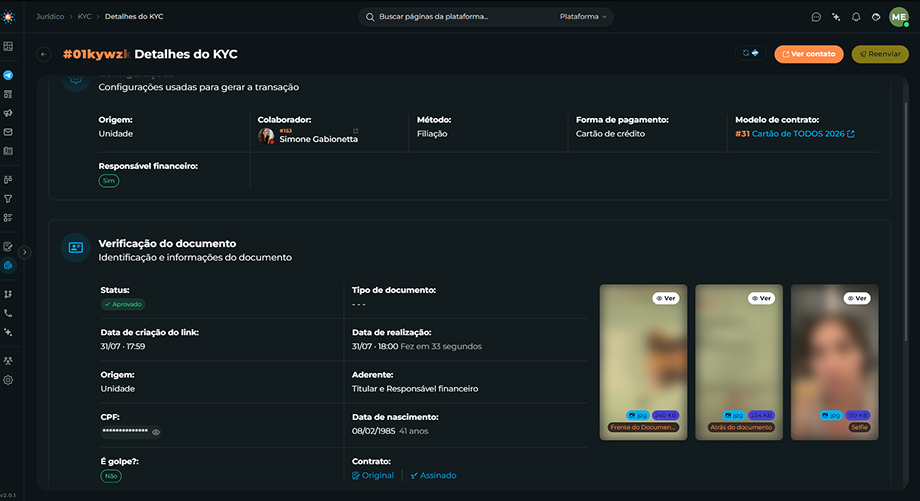Click the 31/07 · 17:59 link creation date
The image size is (920, 501).
(x=123, y=346)
